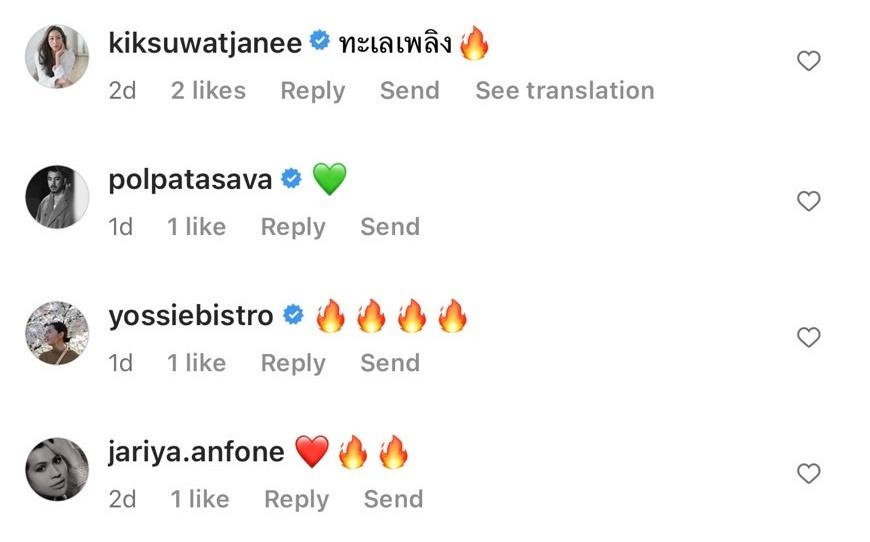Tap heart icon on yossiebistro's comment

(x=808, y=337)
